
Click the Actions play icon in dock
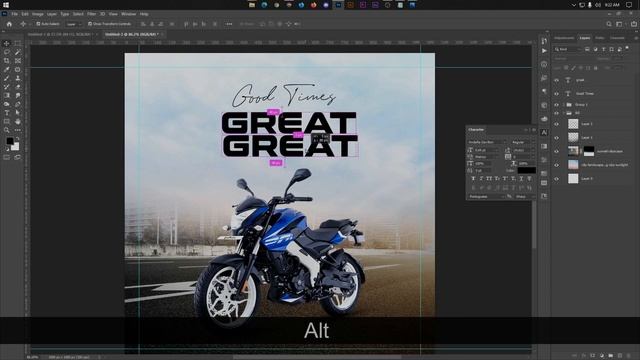[544, 51]
